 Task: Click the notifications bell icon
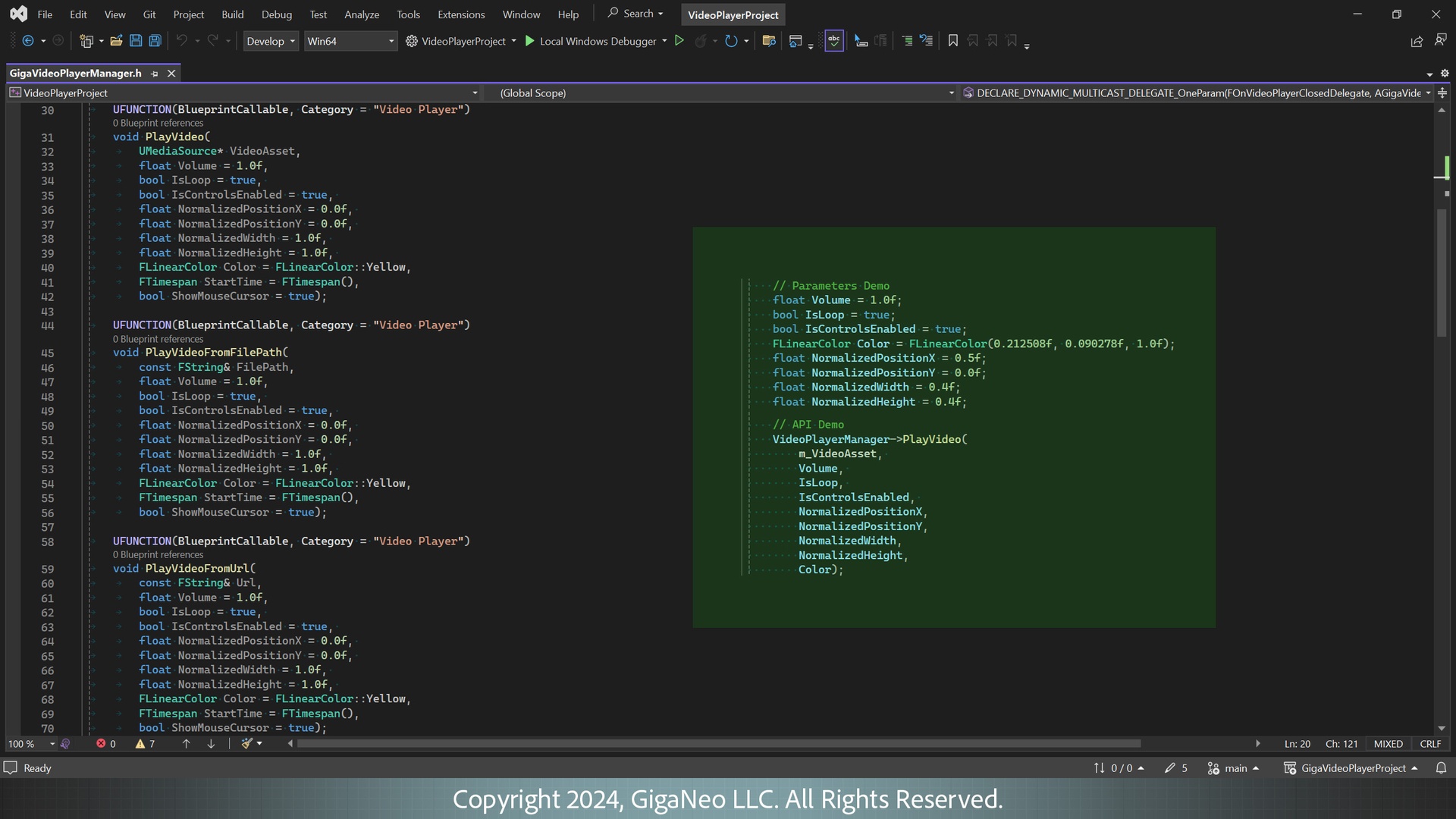click(x=1441, y=768)
